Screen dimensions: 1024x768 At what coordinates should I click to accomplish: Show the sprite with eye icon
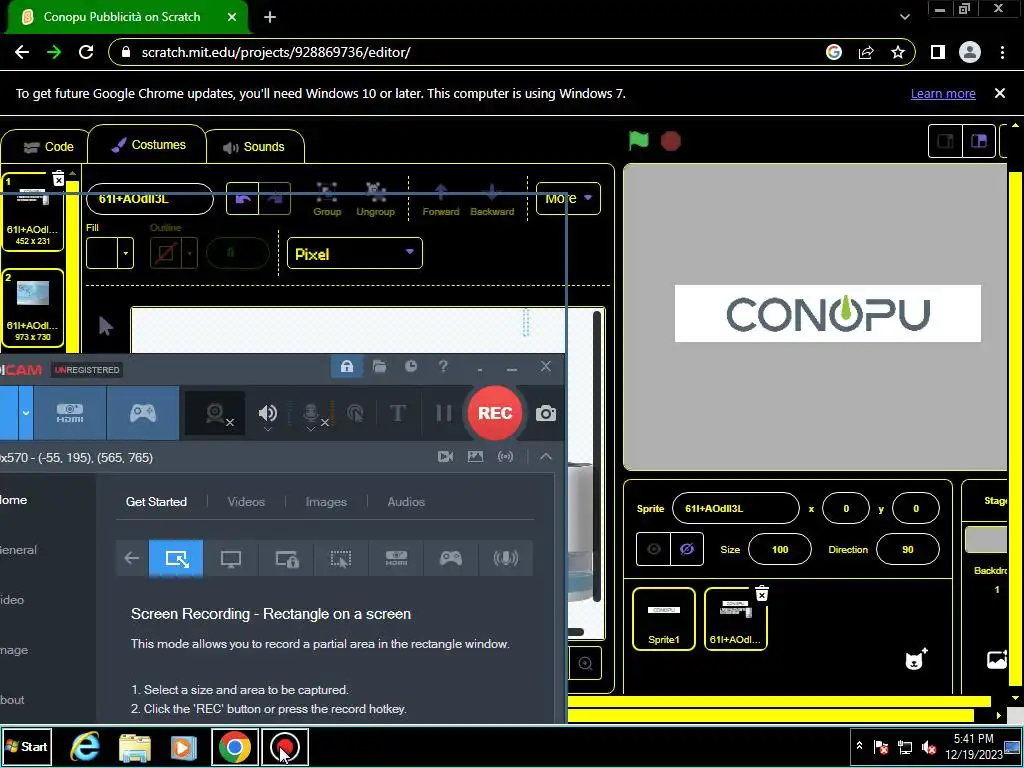point(654,549)
